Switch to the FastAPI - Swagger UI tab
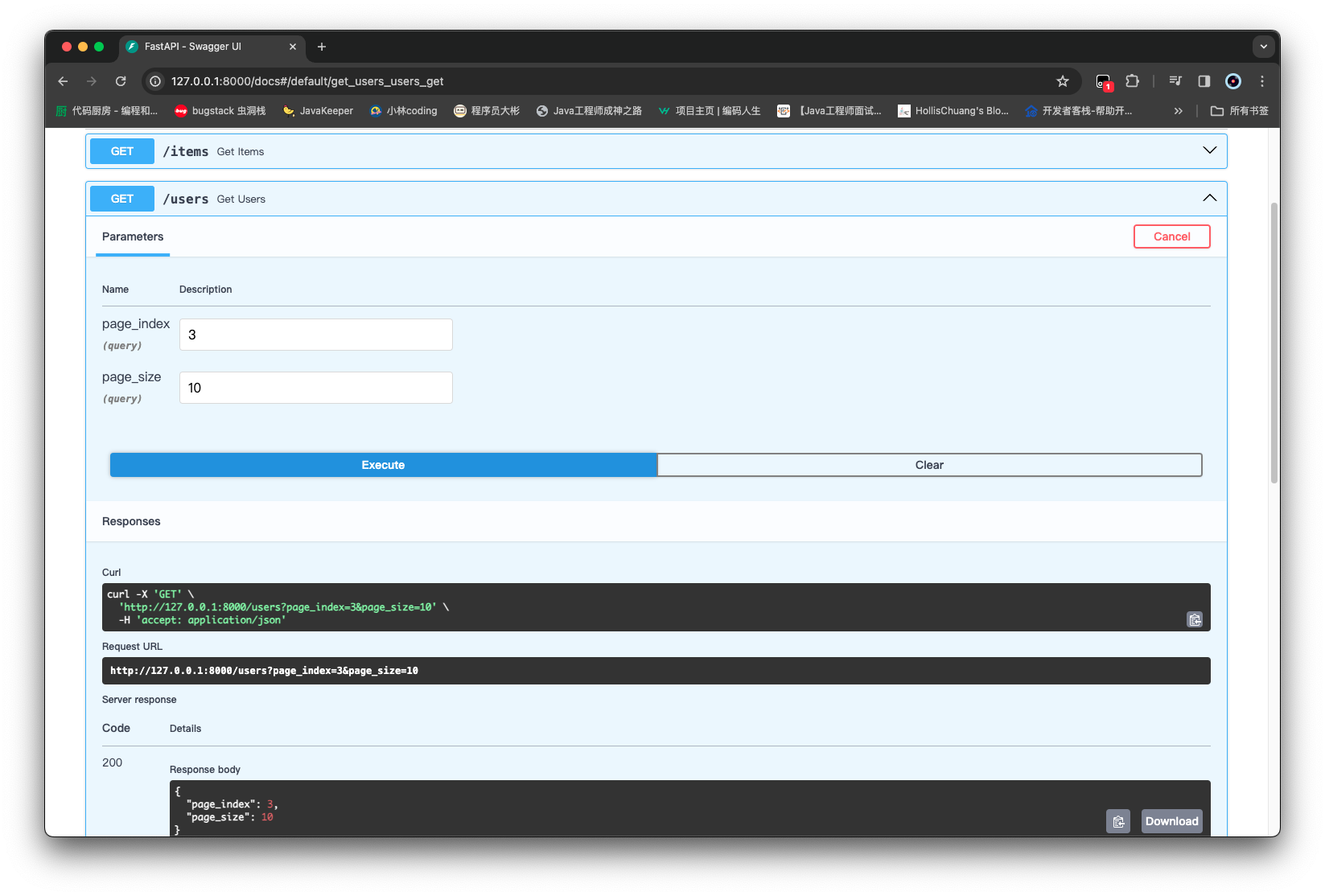Viewport: 1325px width, 896px height. coord(212,47)
